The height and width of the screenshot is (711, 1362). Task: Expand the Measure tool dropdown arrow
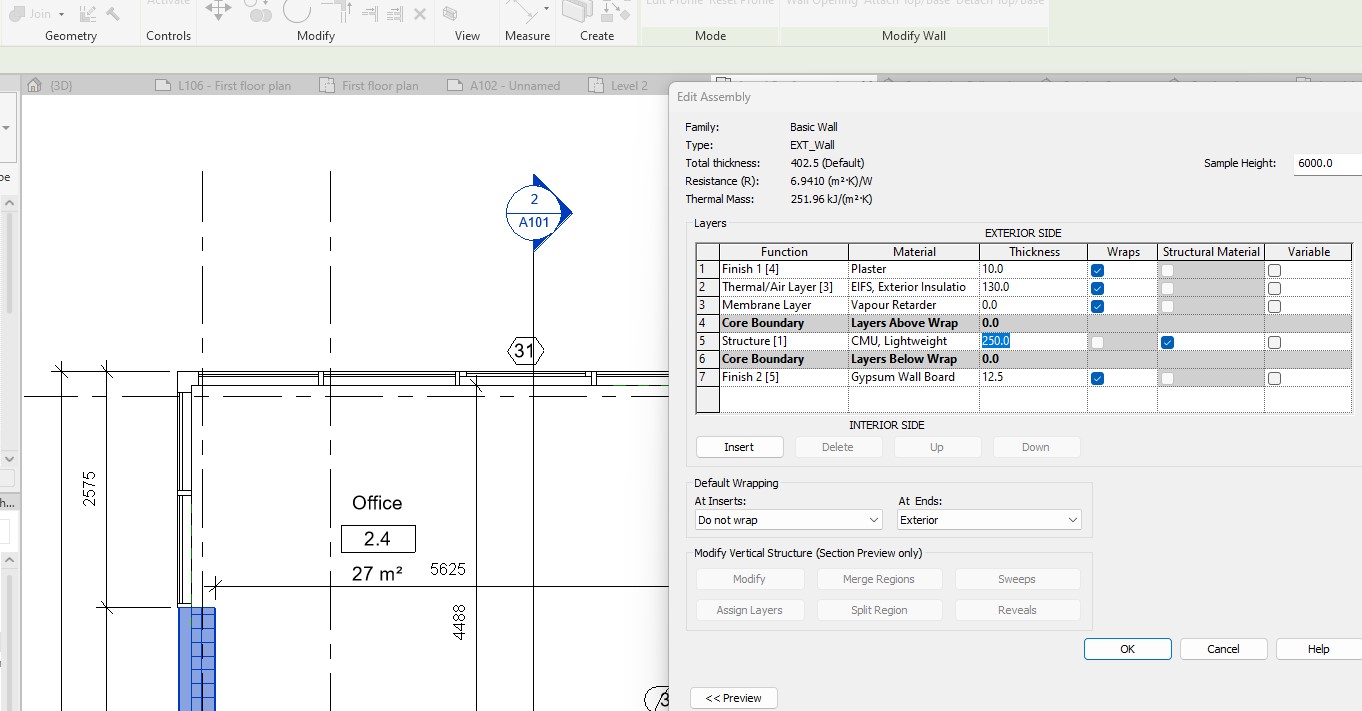[546, 9]
